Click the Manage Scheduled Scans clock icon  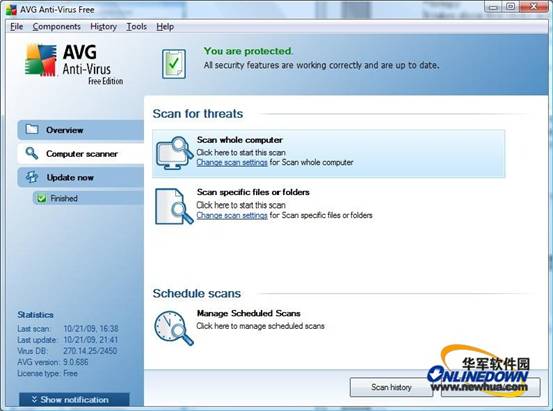[x=174, y=328]
